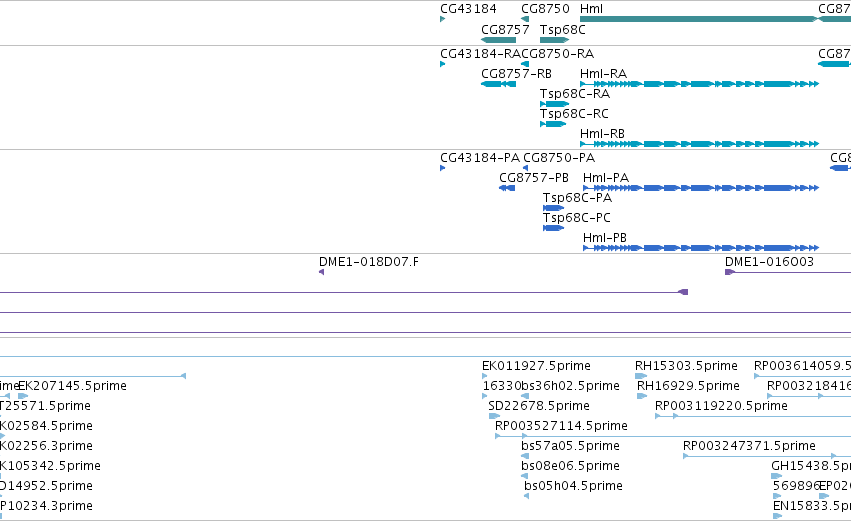This screenshot has height=521, width=851.
Task: Select the CG8750 gene label
Action: [545, 9]
